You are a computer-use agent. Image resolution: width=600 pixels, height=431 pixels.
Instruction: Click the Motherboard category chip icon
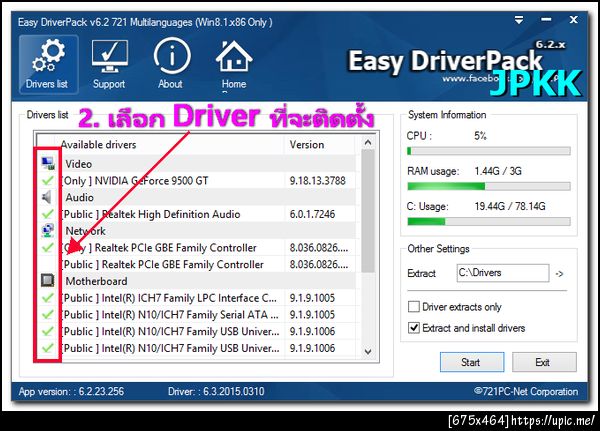48,281
